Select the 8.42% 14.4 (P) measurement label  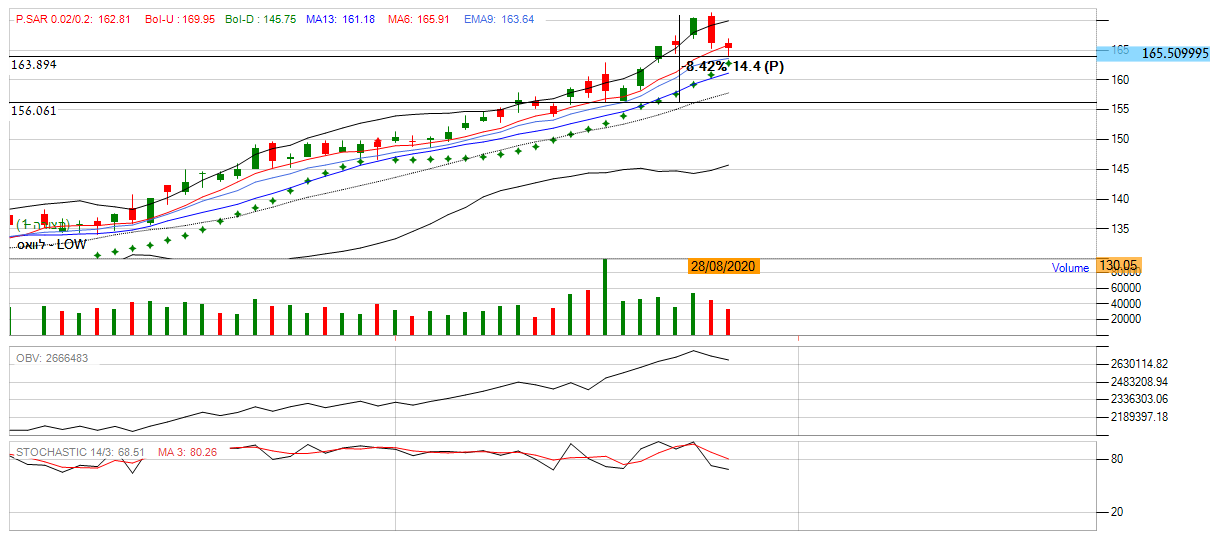point(734,66)
